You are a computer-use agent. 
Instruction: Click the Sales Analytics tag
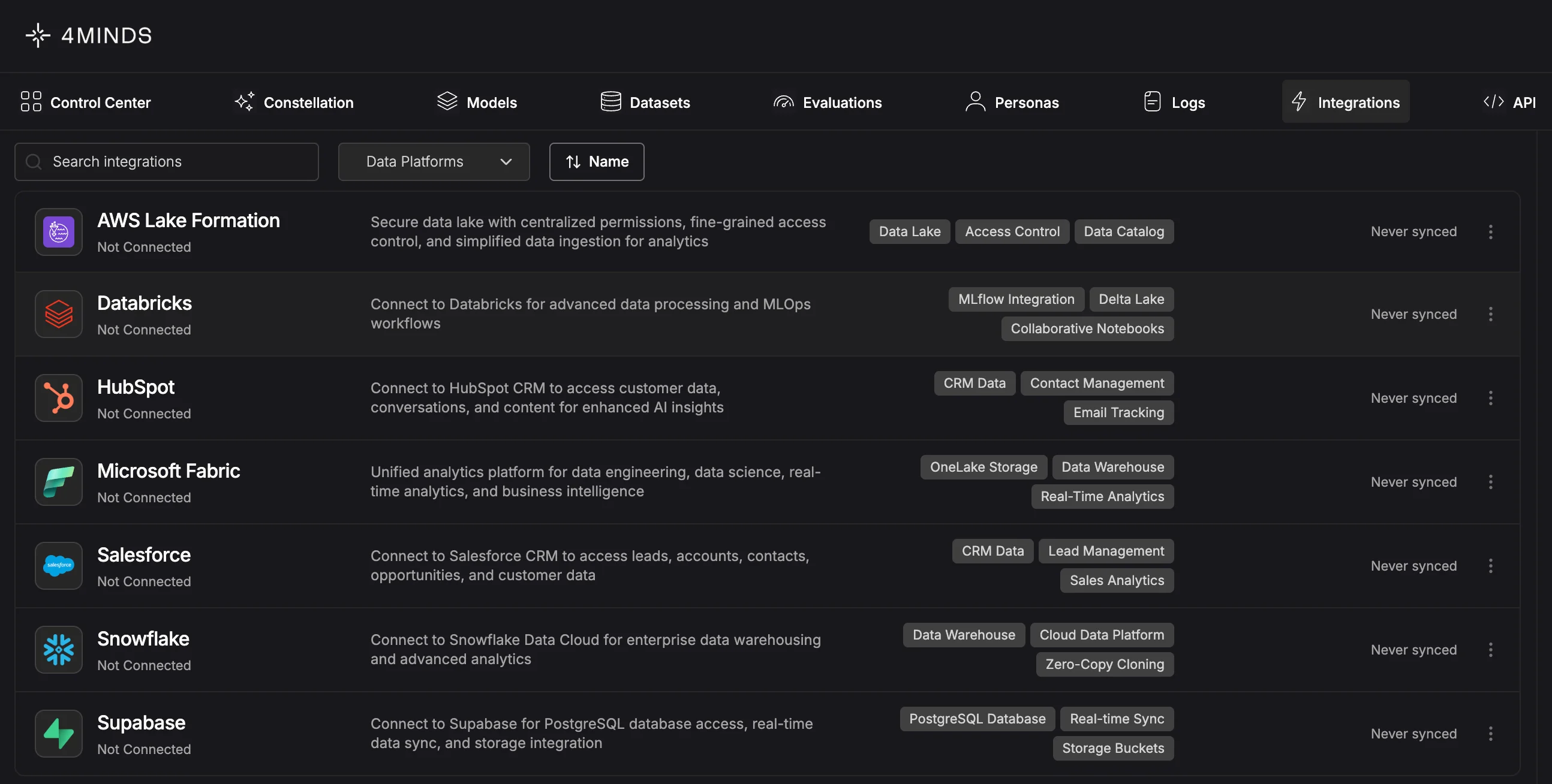tap(1117, 580)
